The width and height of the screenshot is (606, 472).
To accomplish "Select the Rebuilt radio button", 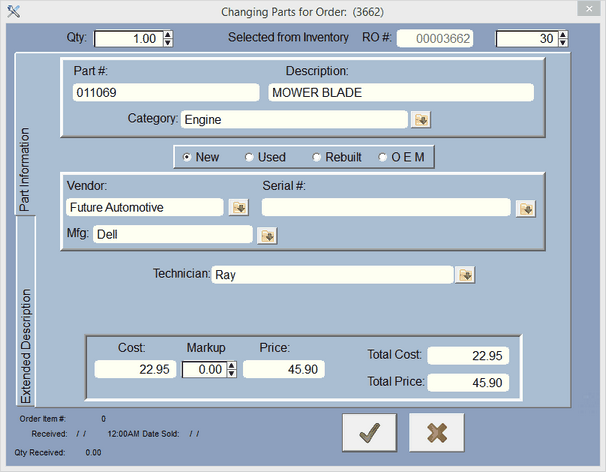I will (317, 157).
